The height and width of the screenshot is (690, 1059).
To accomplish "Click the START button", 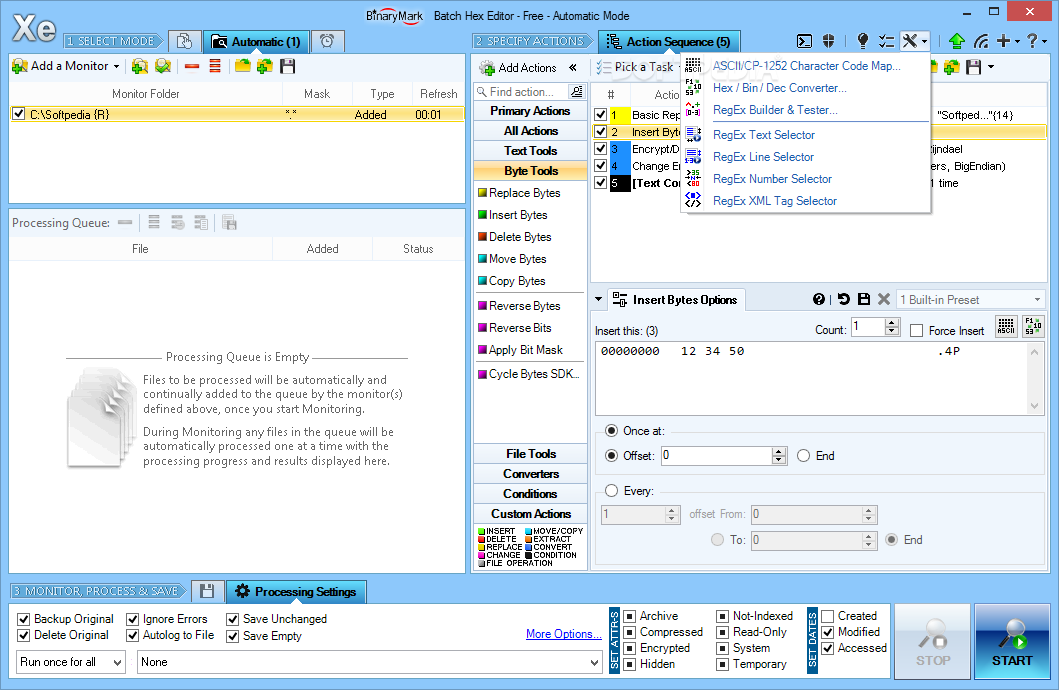I will (x=1012, y=641).
